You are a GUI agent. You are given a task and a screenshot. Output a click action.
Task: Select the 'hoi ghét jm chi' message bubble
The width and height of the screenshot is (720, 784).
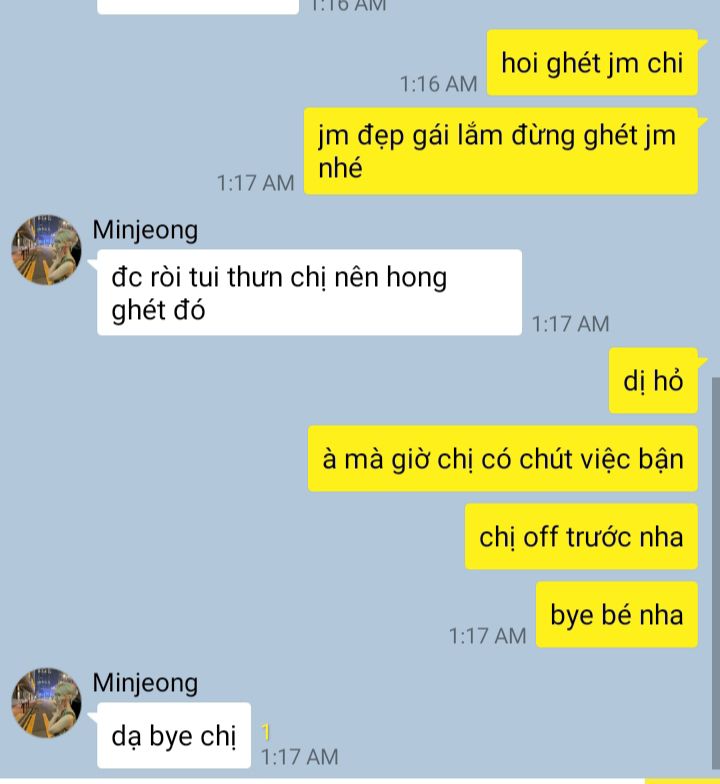592,62
